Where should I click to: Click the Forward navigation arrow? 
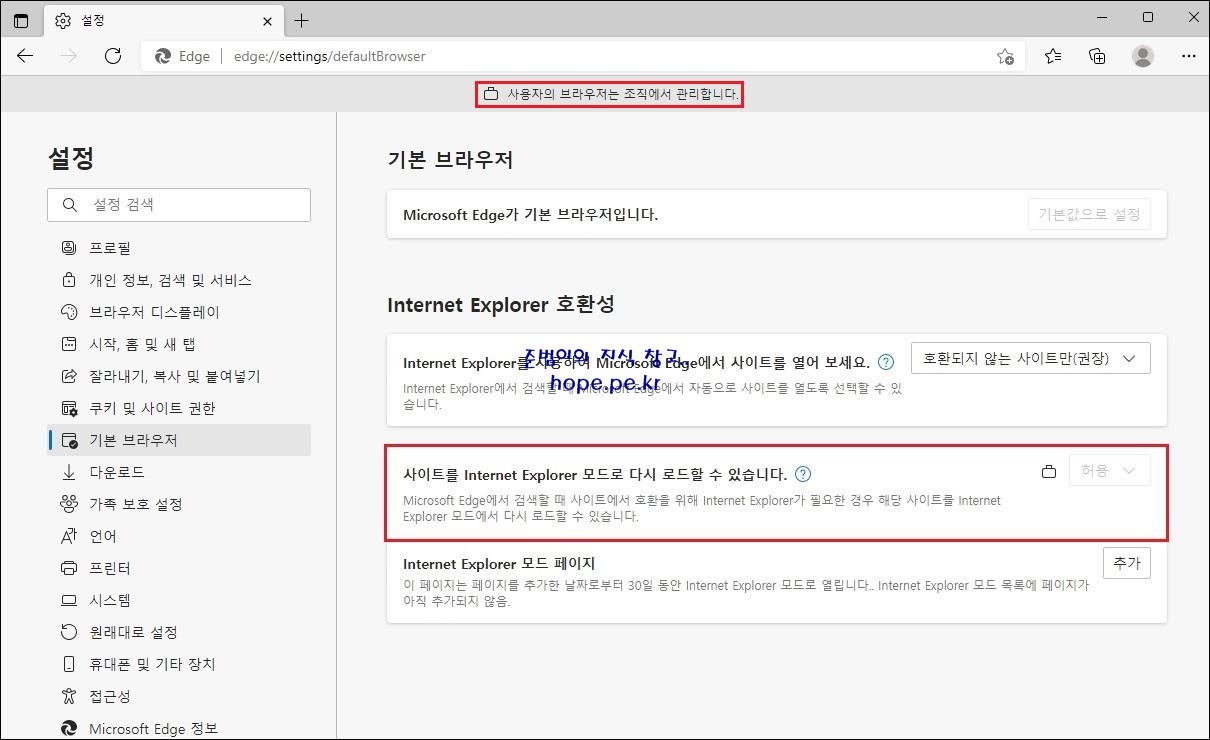69,56
